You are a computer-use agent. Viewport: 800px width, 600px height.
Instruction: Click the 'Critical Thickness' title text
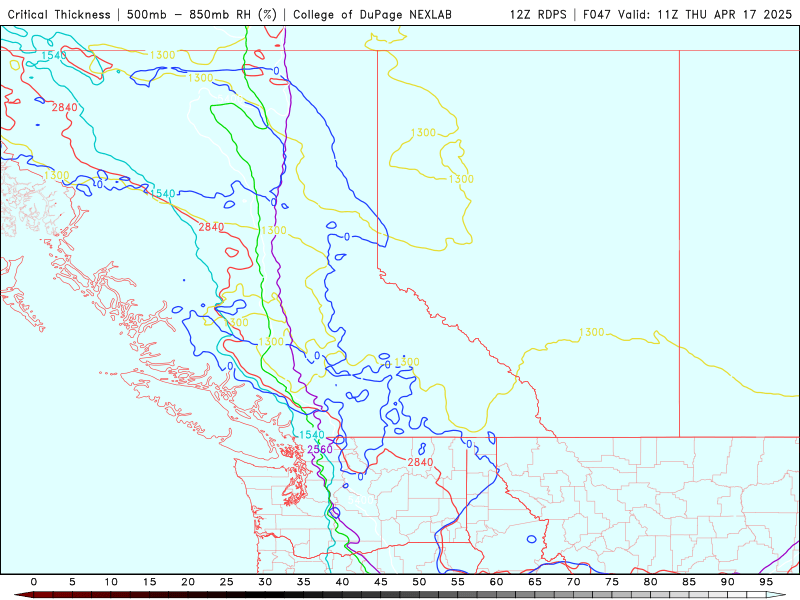pos(59,14)
